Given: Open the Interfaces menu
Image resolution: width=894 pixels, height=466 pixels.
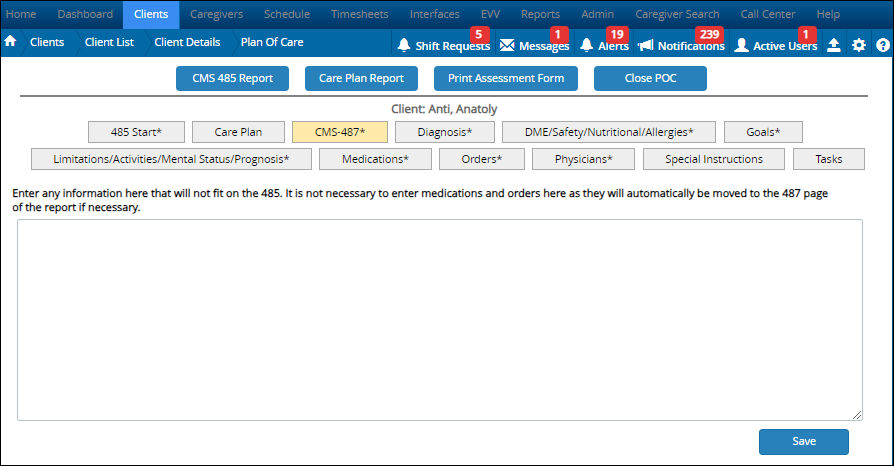Looking at the screenshot, I should pyautogui.click(x=434, y=14).
